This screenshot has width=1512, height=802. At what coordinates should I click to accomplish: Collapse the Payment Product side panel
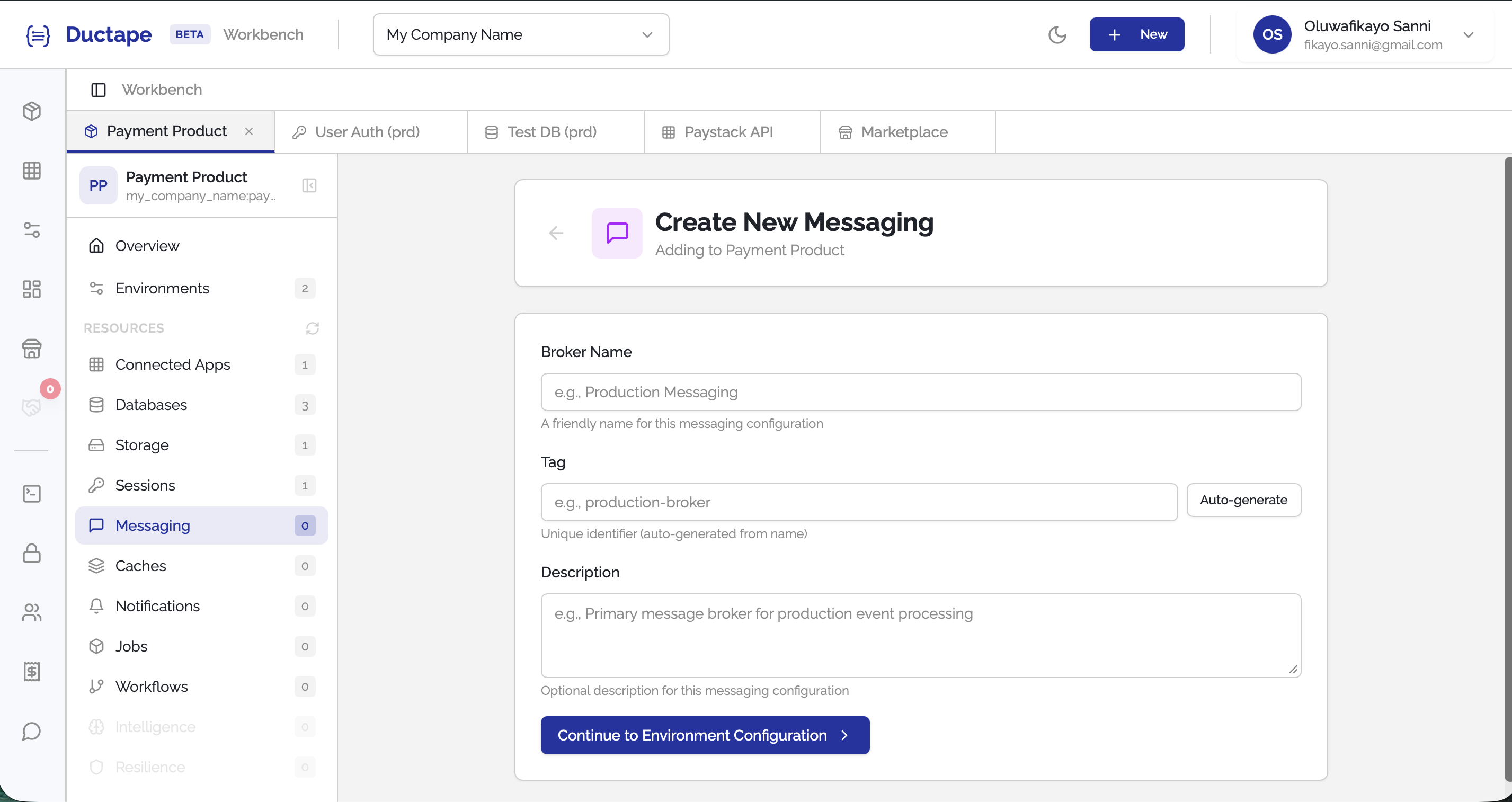pos(309,185)
